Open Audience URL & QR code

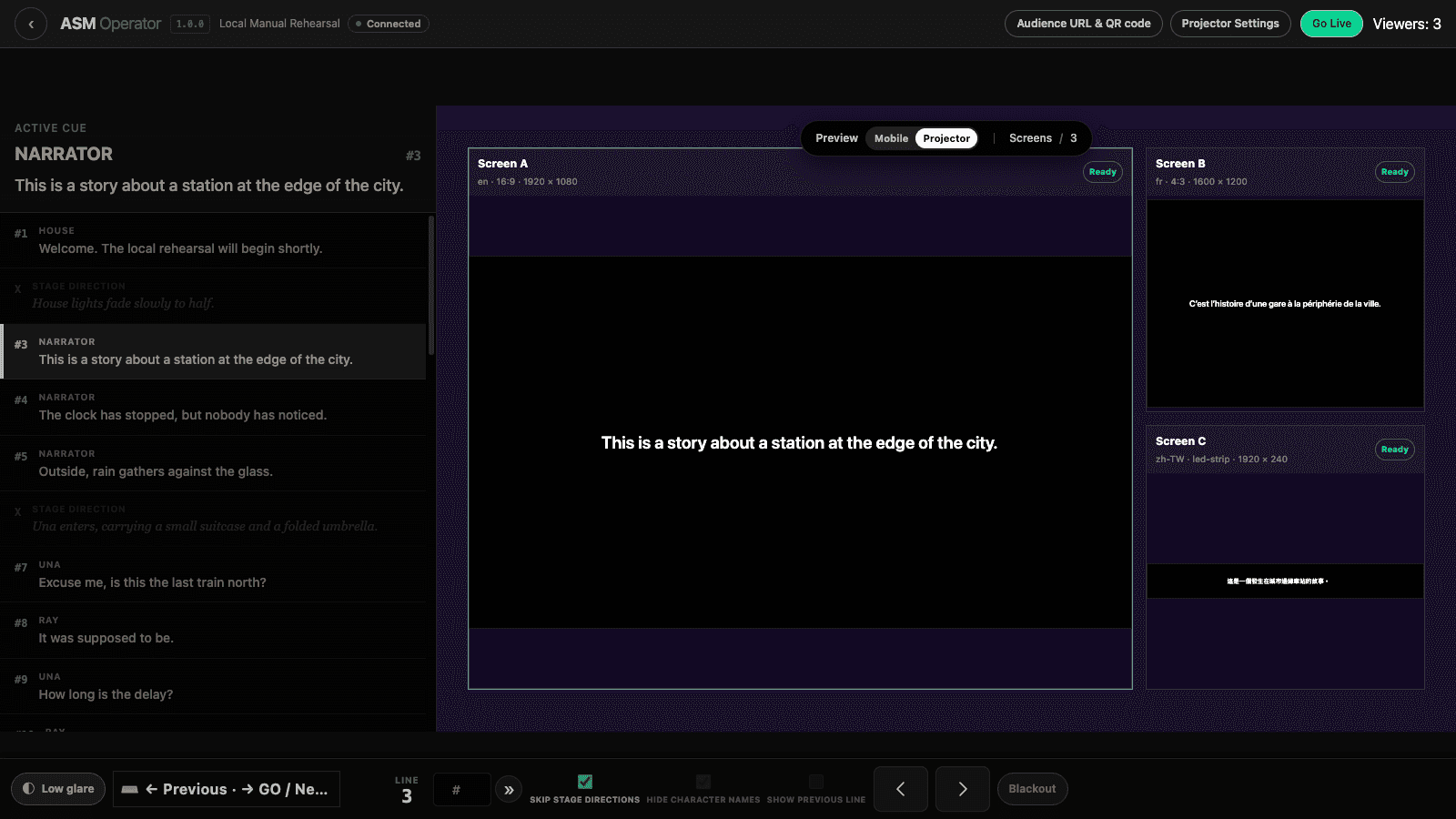[1084, 24]
